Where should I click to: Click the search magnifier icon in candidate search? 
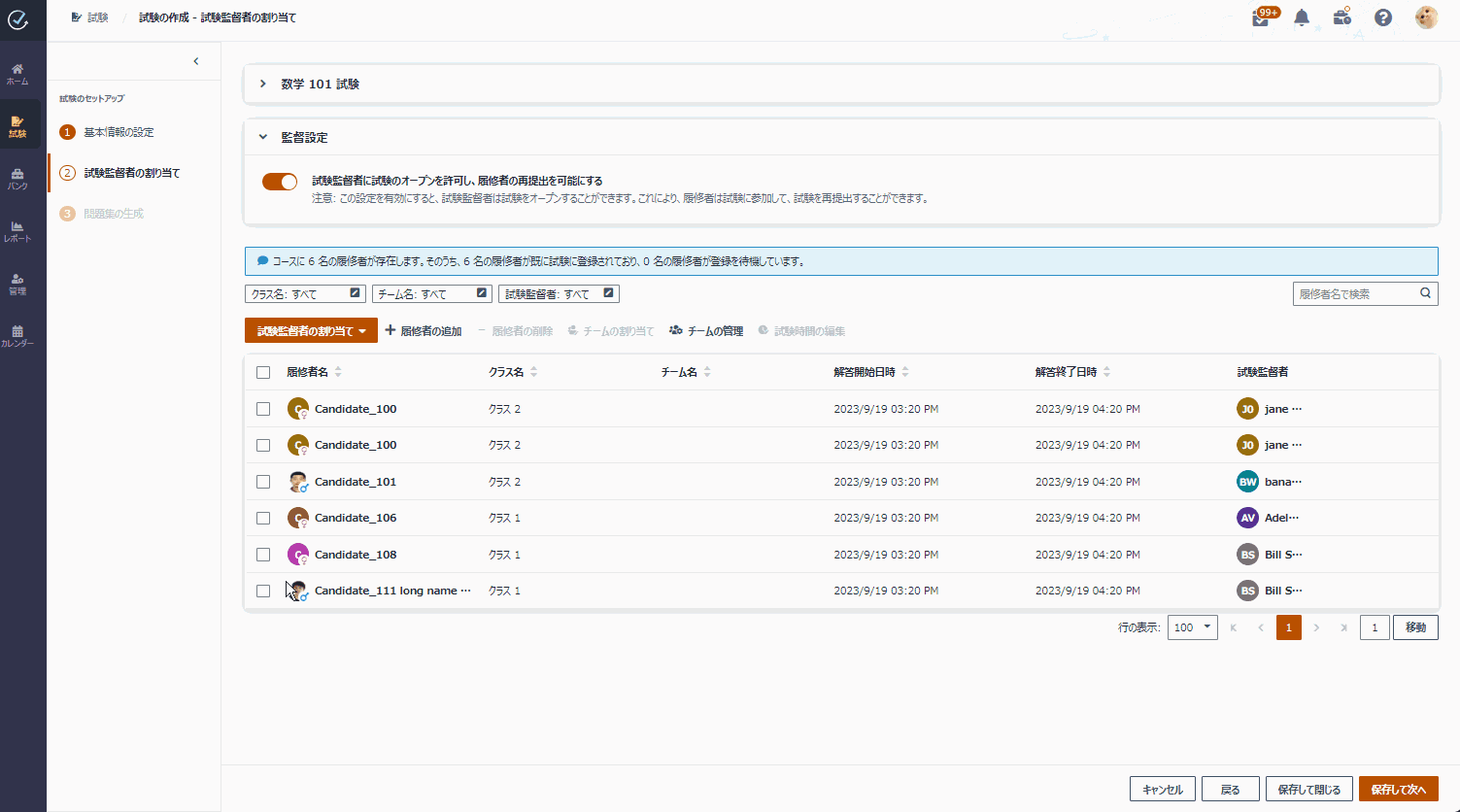[1426, 293]
